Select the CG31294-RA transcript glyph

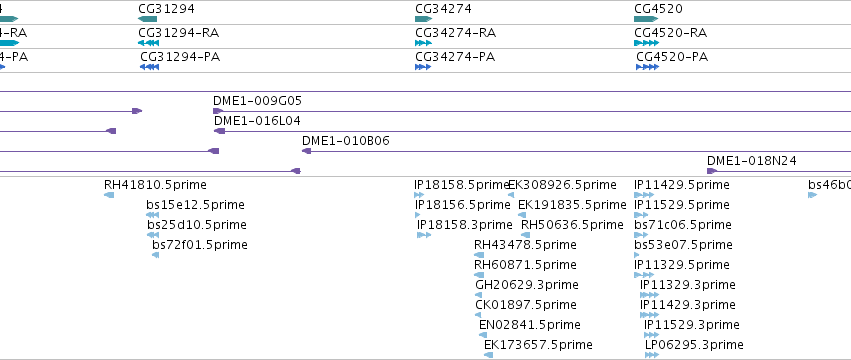(x=149, y=43)
